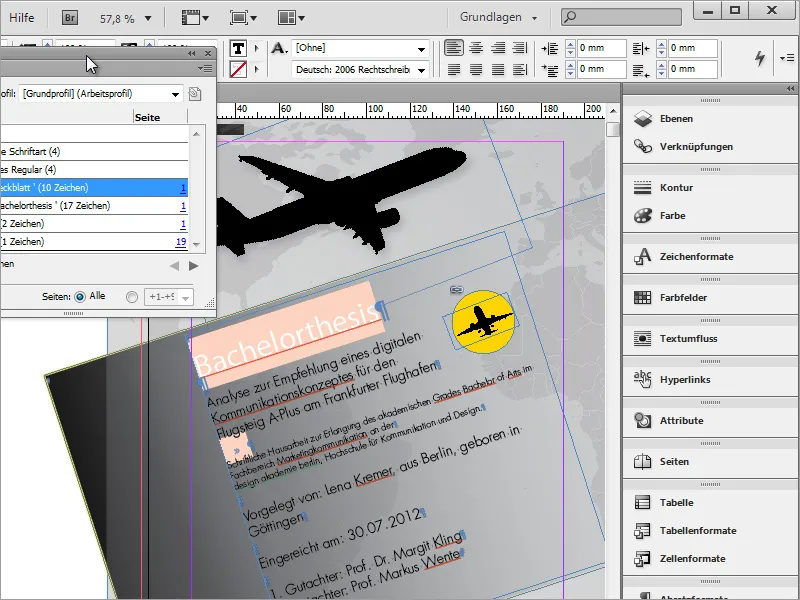Open the screen mode icon menu
The width and height of the screenshot is (800, 600).
pos(243,18)
